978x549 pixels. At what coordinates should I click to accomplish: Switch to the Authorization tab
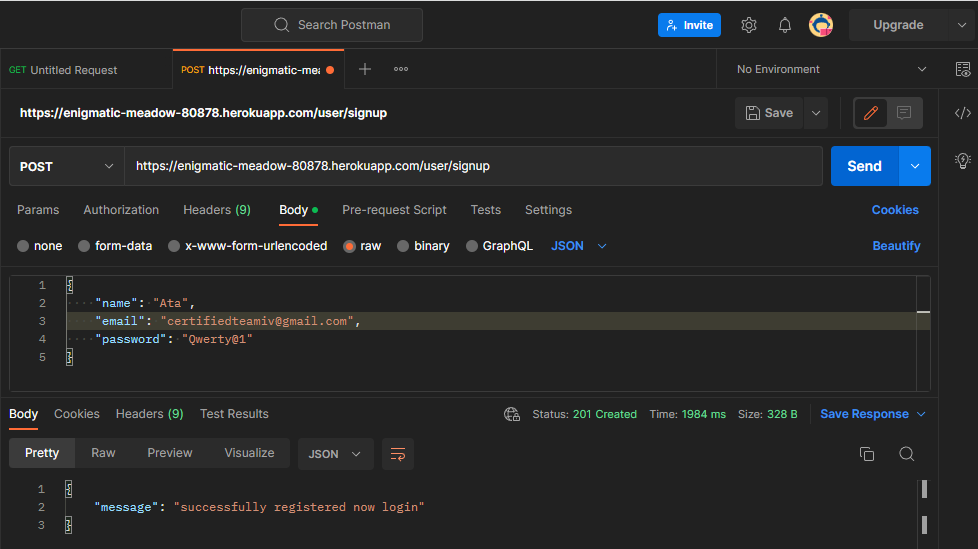coord(121,210)
